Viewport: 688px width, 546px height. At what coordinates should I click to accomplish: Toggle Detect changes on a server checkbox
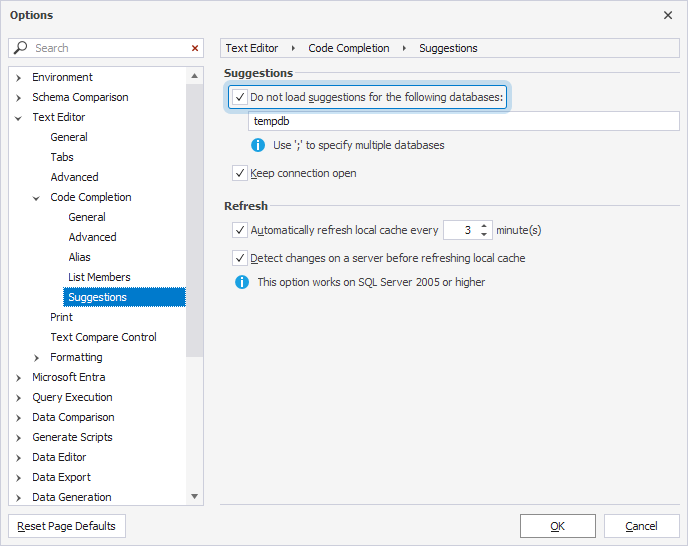click(240, 258)
